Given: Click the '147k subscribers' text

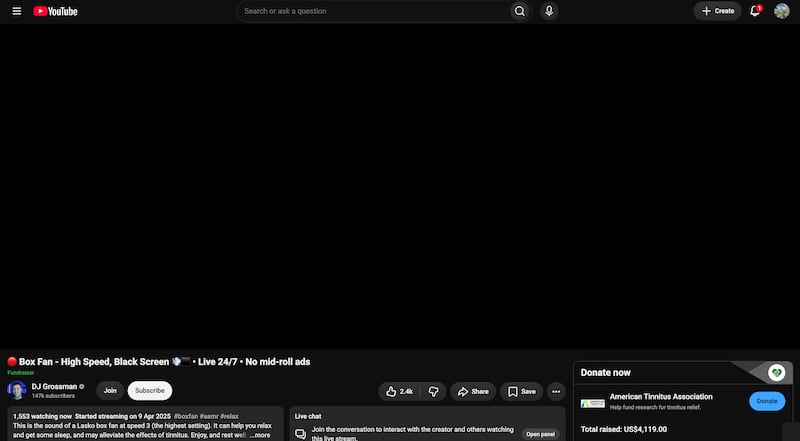Looking at the screenshot, I should [53, 396].
